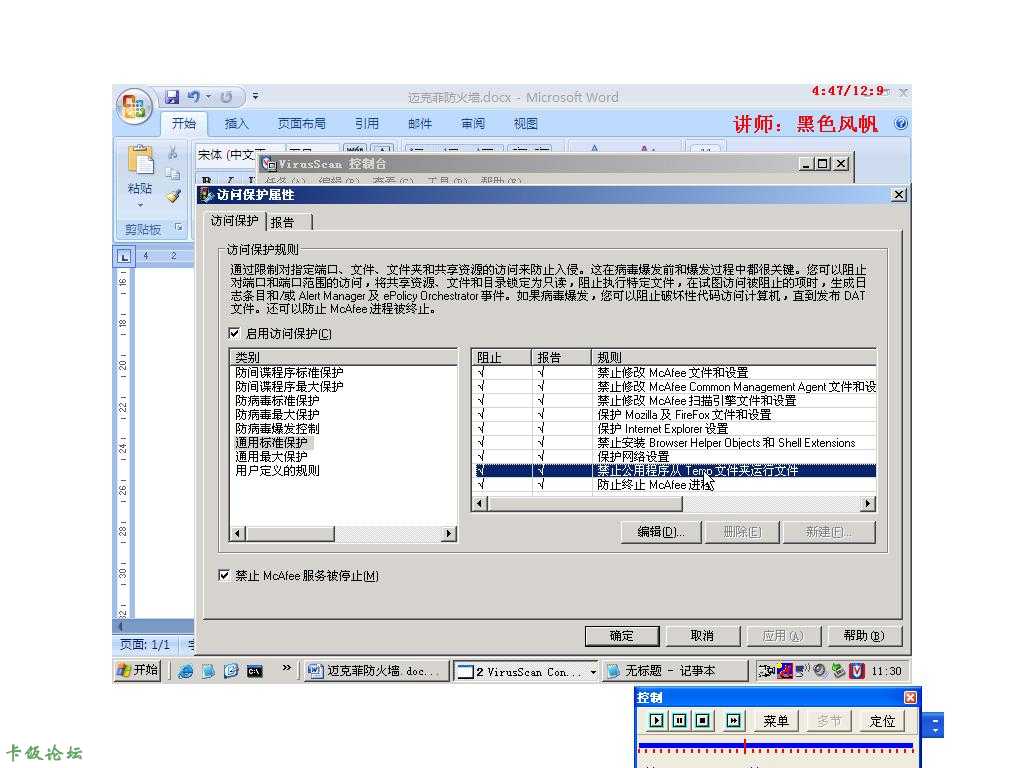Select 用户定义的规则 category
The width and height of the screenshot is (1024, 768).
(x=277, y=470)
